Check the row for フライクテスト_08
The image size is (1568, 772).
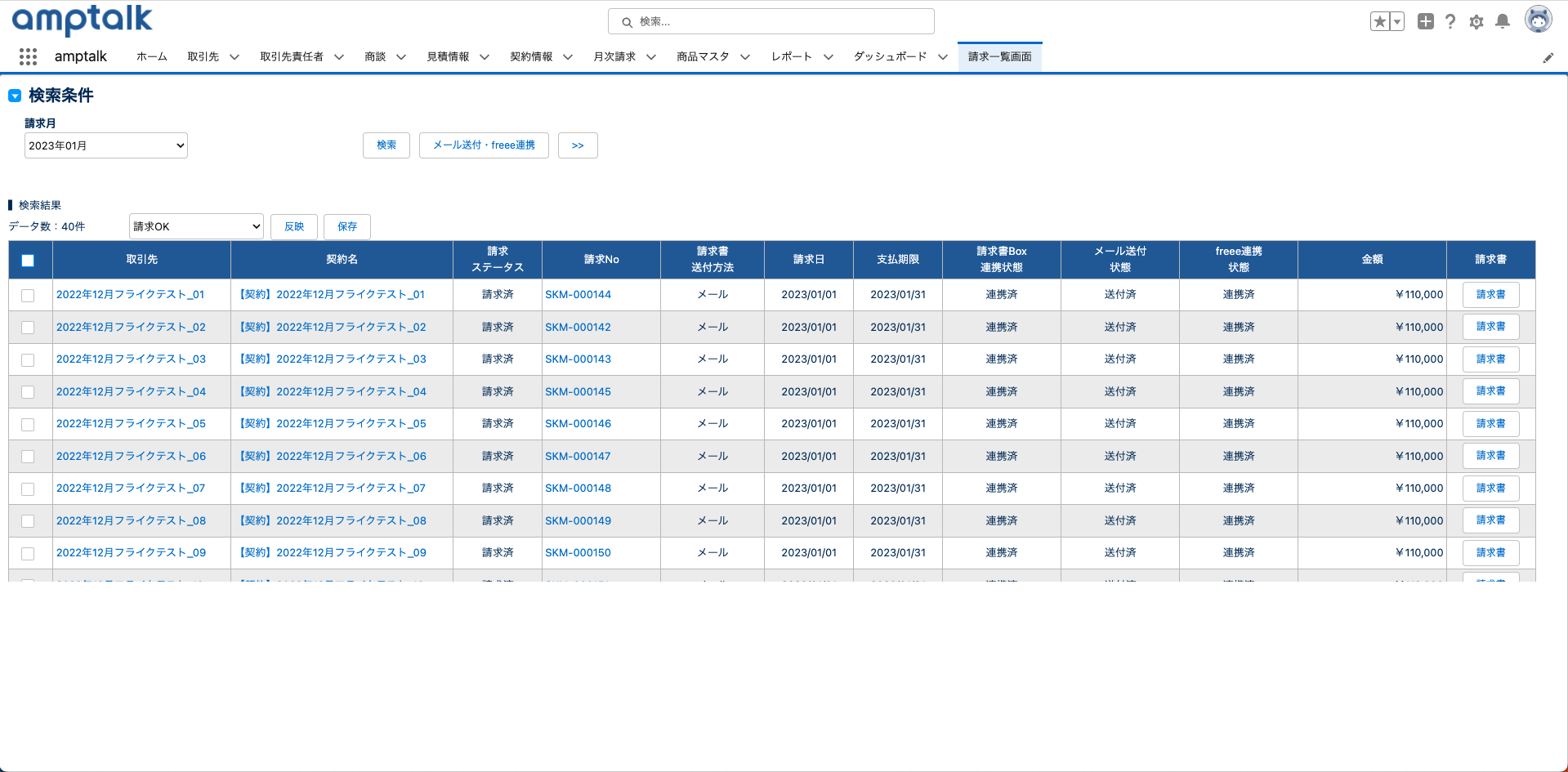click(28, 521)
